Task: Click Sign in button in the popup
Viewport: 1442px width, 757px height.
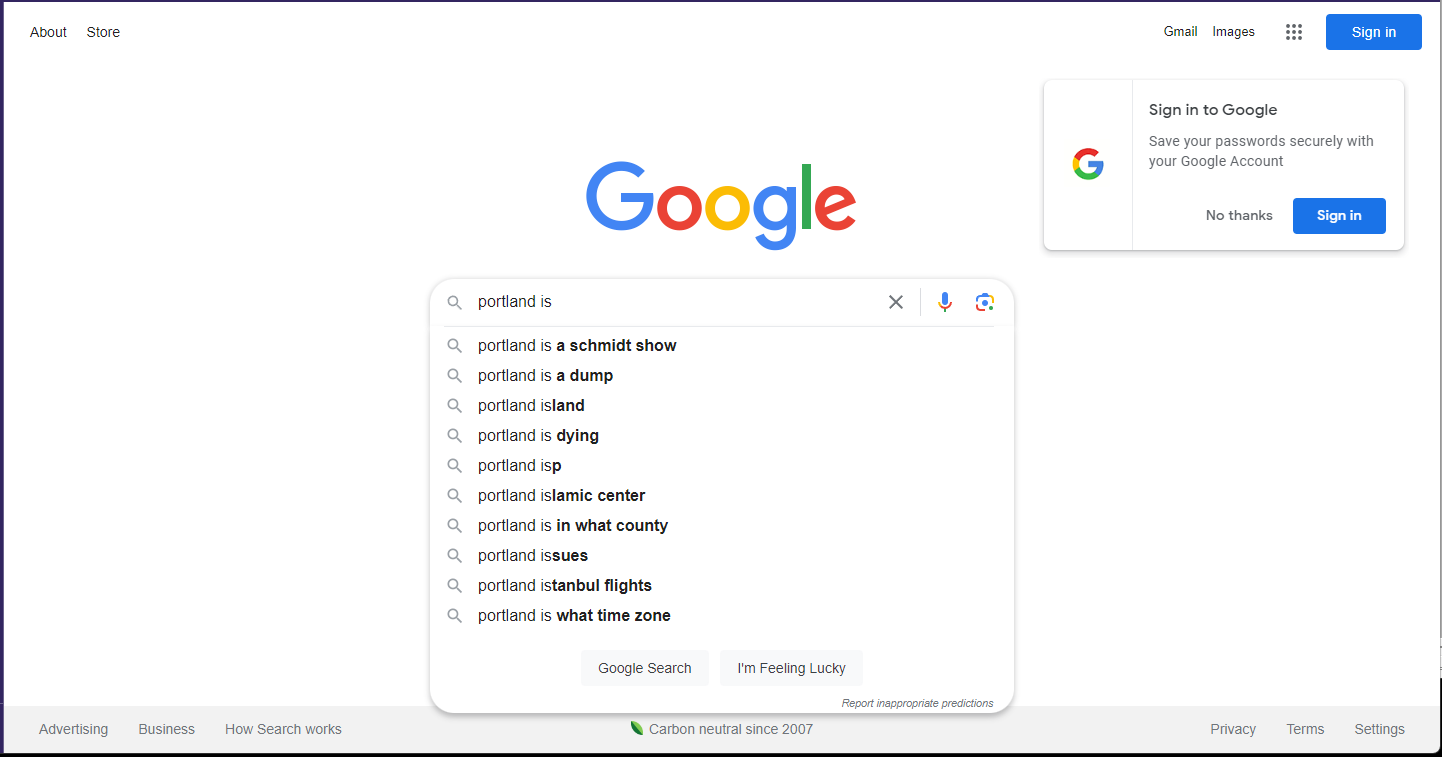Action: pyautogui.click(x=1339, y=216)
